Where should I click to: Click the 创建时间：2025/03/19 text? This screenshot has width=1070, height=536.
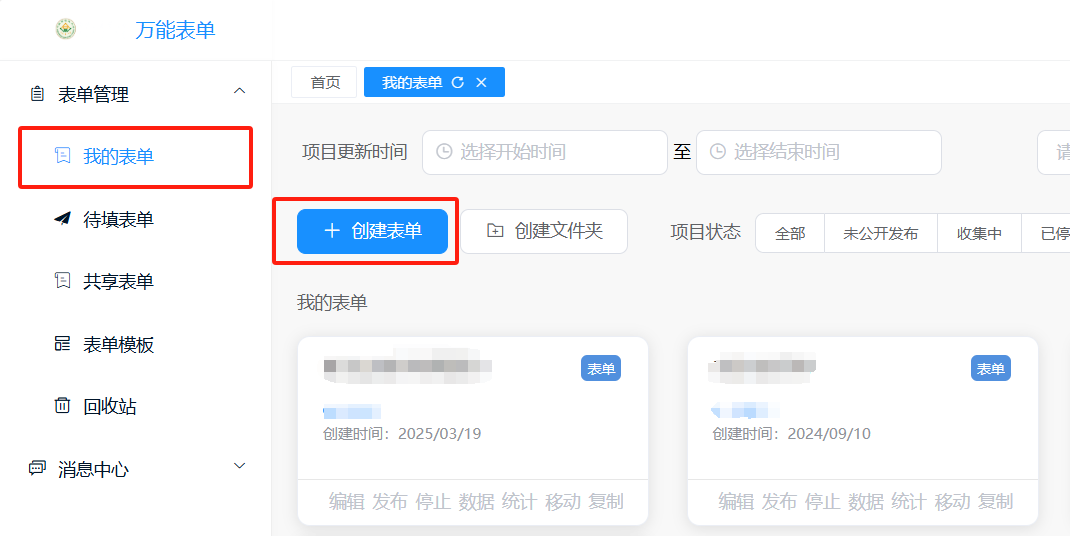click(402, 434)
